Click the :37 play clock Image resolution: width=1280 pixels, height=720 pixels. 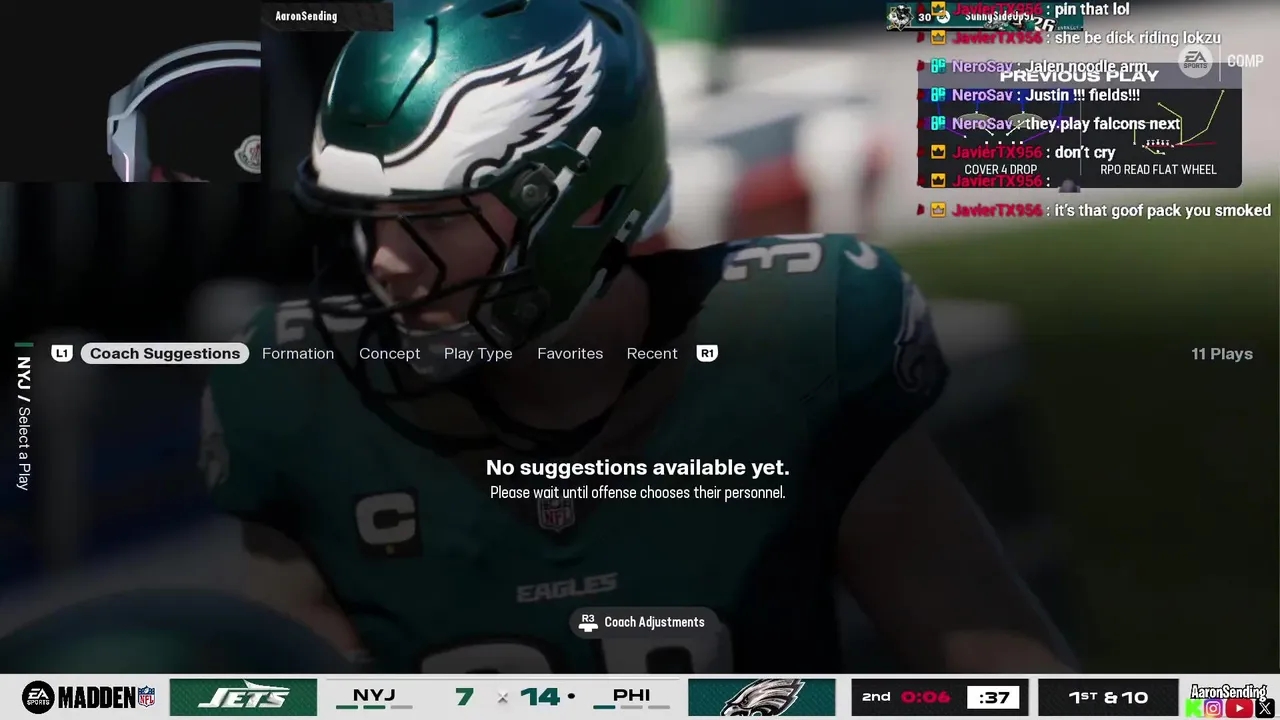pyautogui.click(x=993, y=697)
